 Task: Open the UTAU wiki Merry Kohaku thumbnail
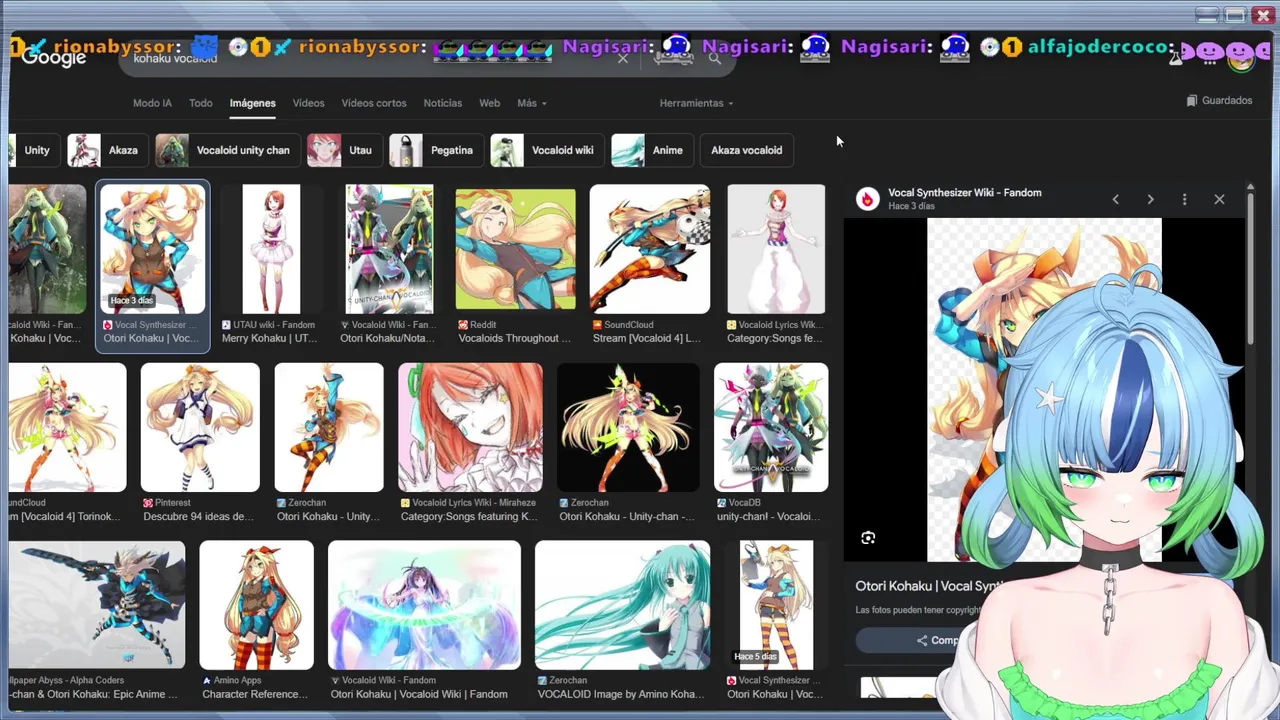click(x=271, y=249)
